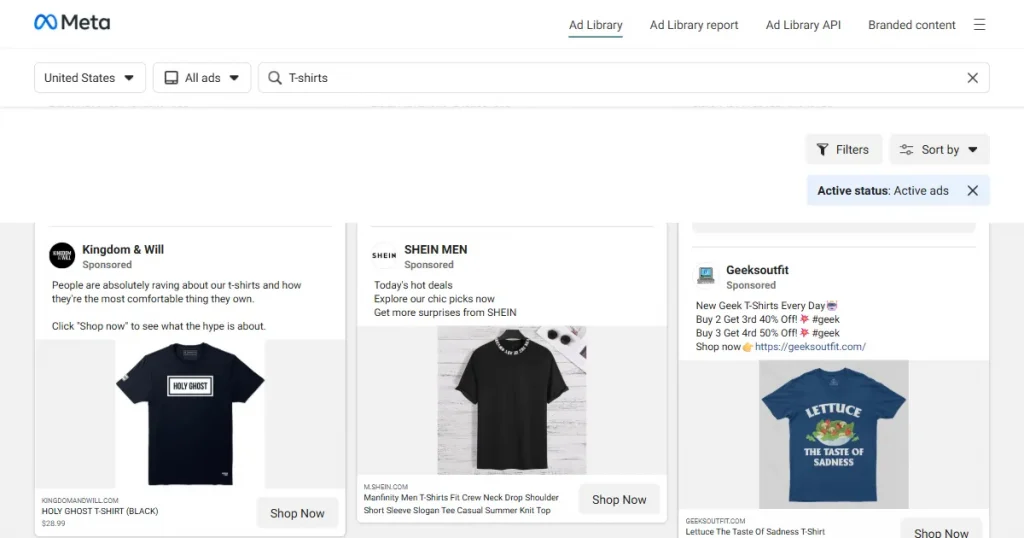Screen dimensions: 1024x538
Task: Open the hamburger menu icon
Action: click(x=979, y=25)
